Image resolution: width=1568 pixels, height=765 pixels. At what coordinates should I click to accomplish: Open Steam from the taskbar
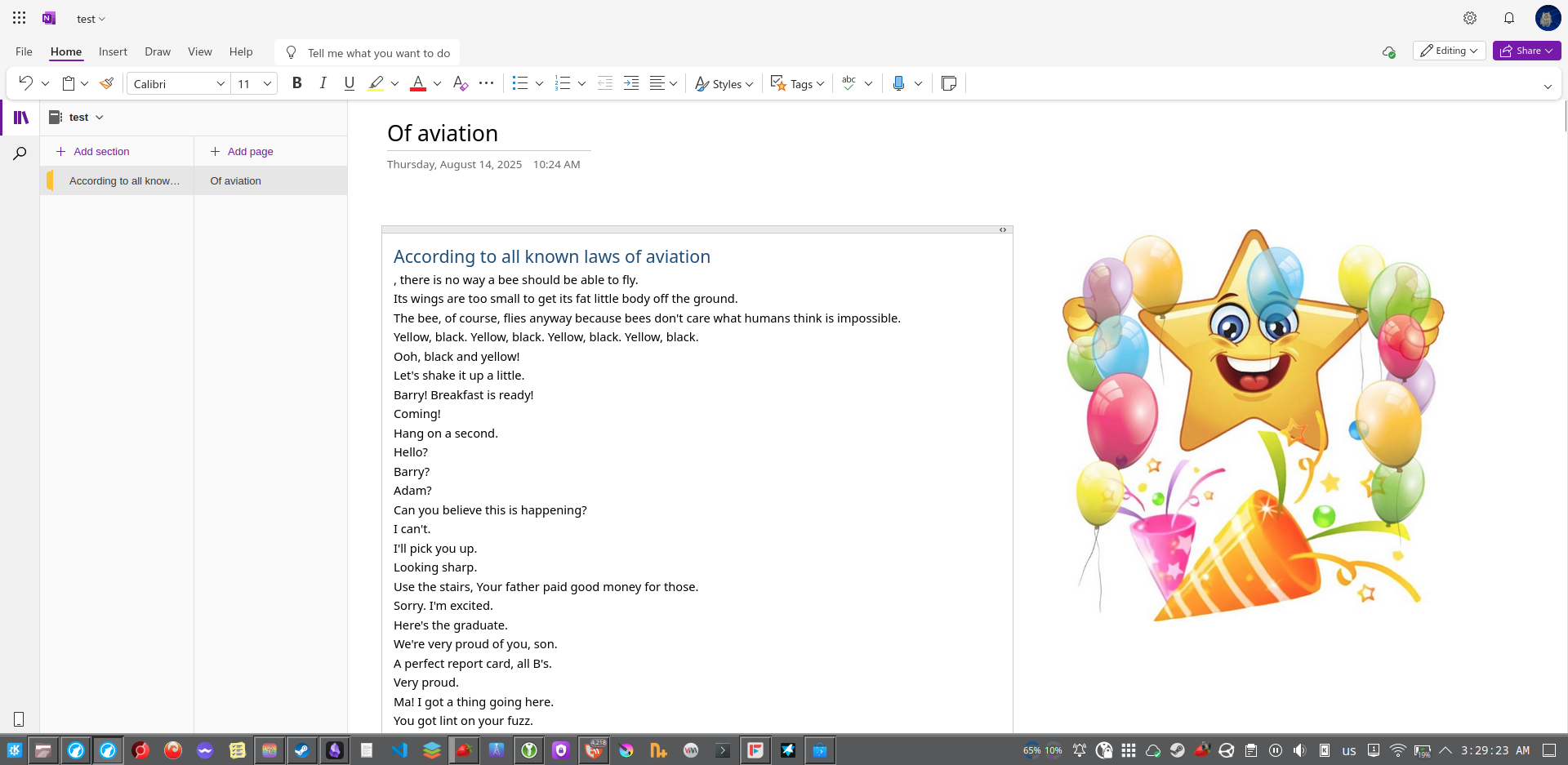coord(301,750)
